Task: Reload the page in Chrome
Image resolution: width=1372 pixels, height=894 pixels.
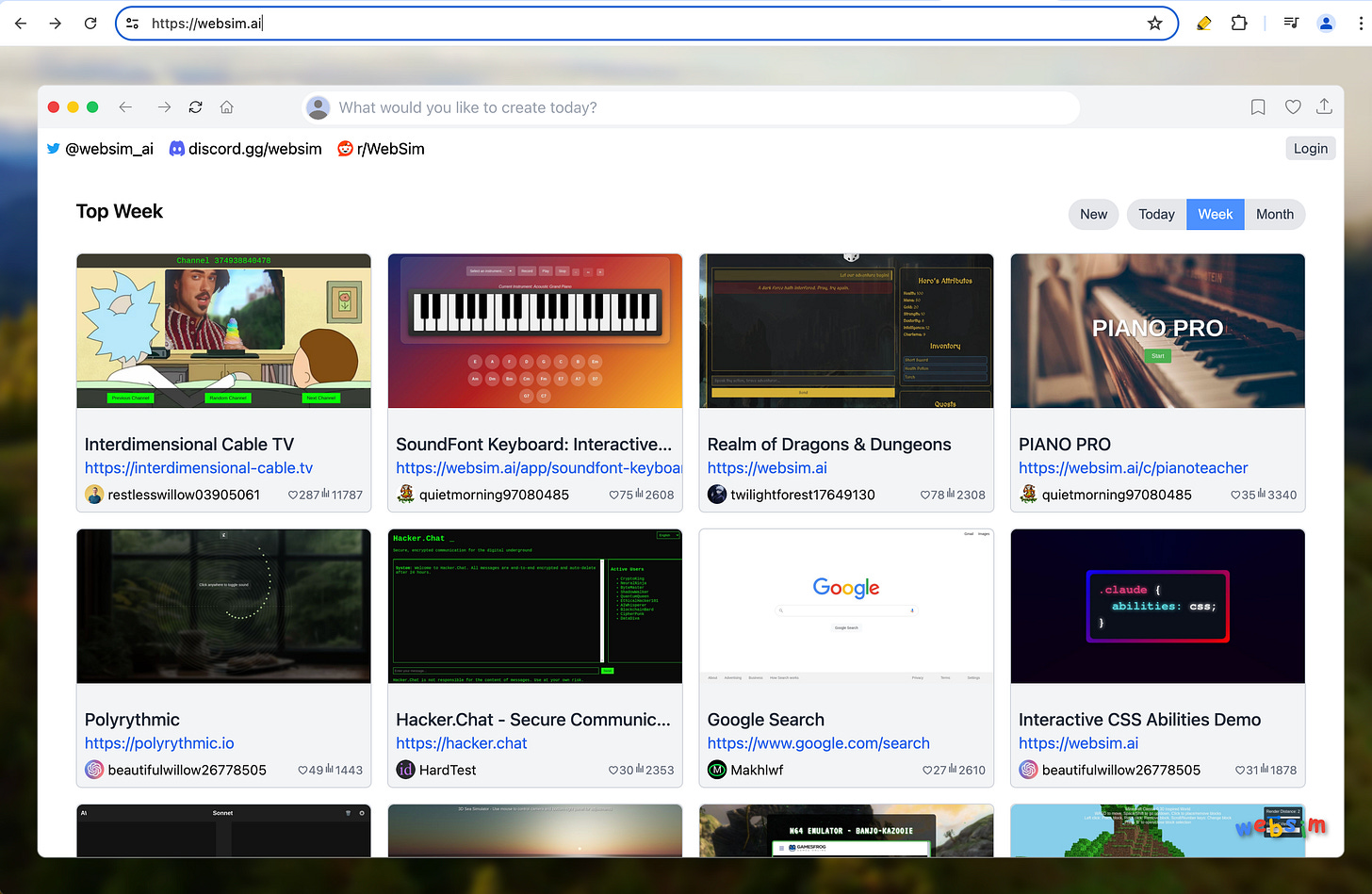Action: [90, 24]
